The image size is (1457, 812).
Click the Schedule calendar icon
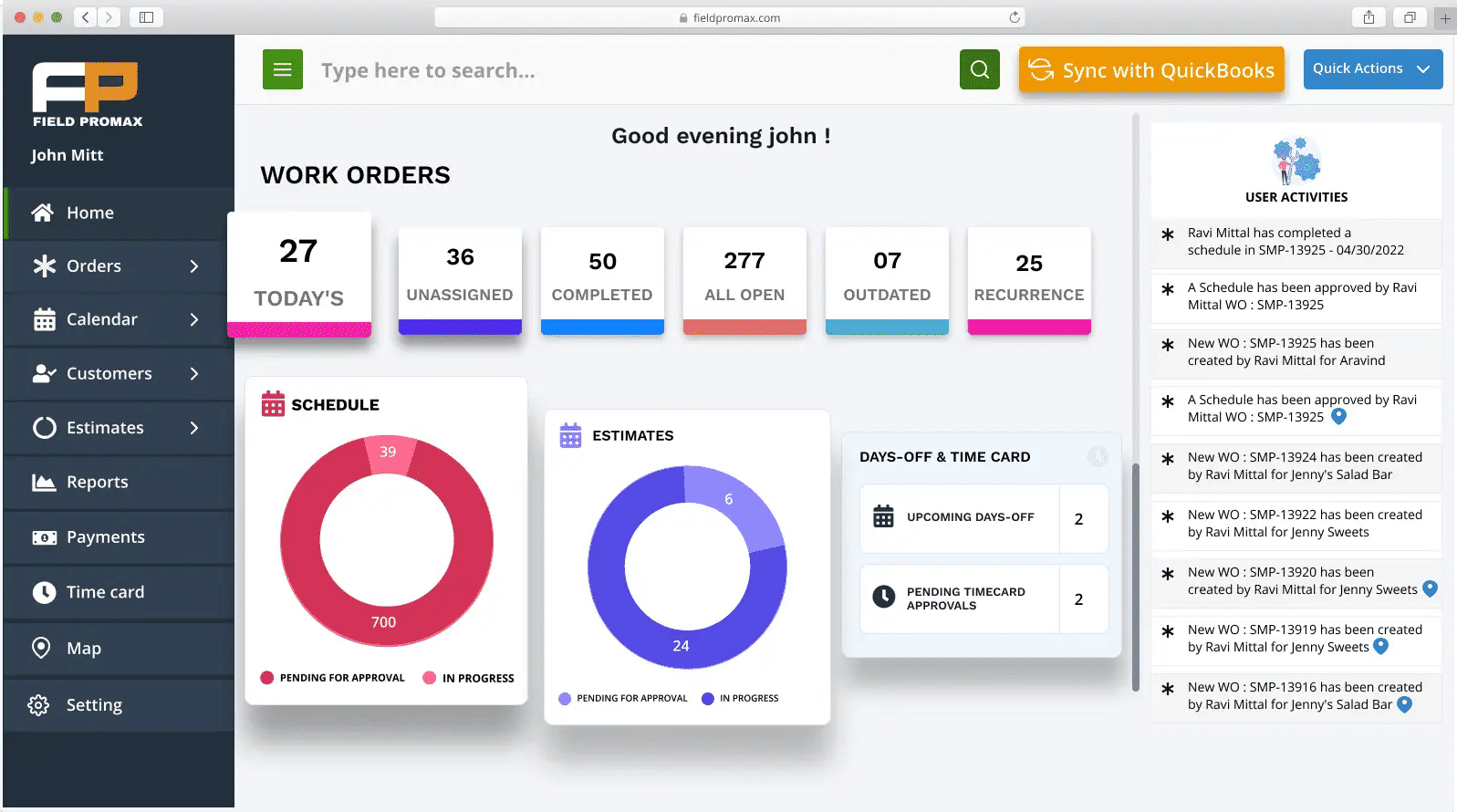pyautogui.click(x=273, y=403)
